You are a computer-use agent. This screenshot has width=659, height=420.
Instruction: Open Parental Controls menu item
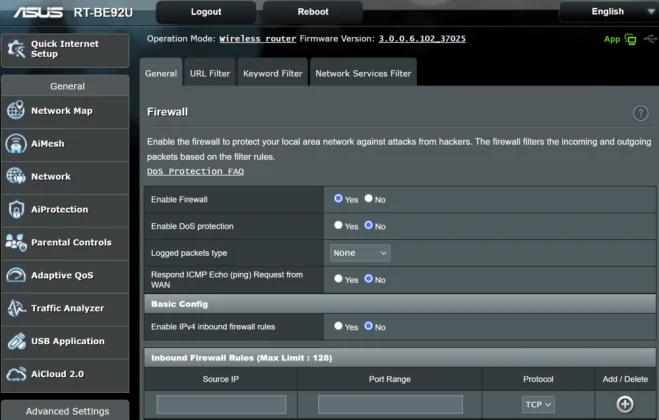tap(65, 243)
